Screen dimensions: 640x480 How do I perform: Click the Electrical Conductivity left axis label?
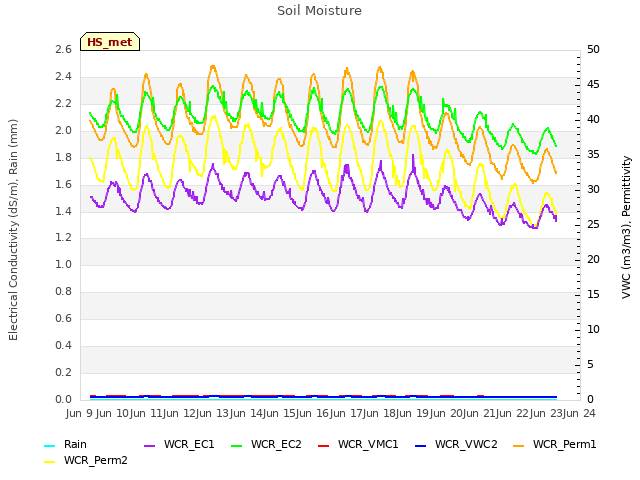click(13, 230)
